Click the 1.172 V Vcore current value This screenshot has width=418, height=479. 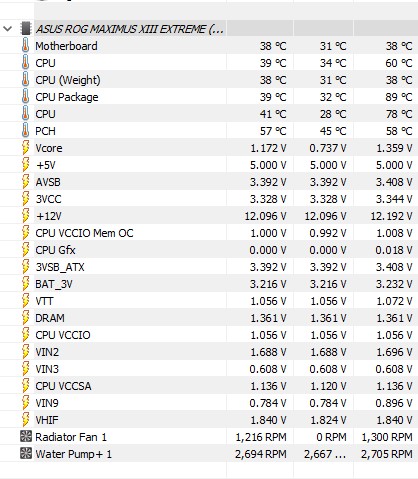(x=268, y=148)
